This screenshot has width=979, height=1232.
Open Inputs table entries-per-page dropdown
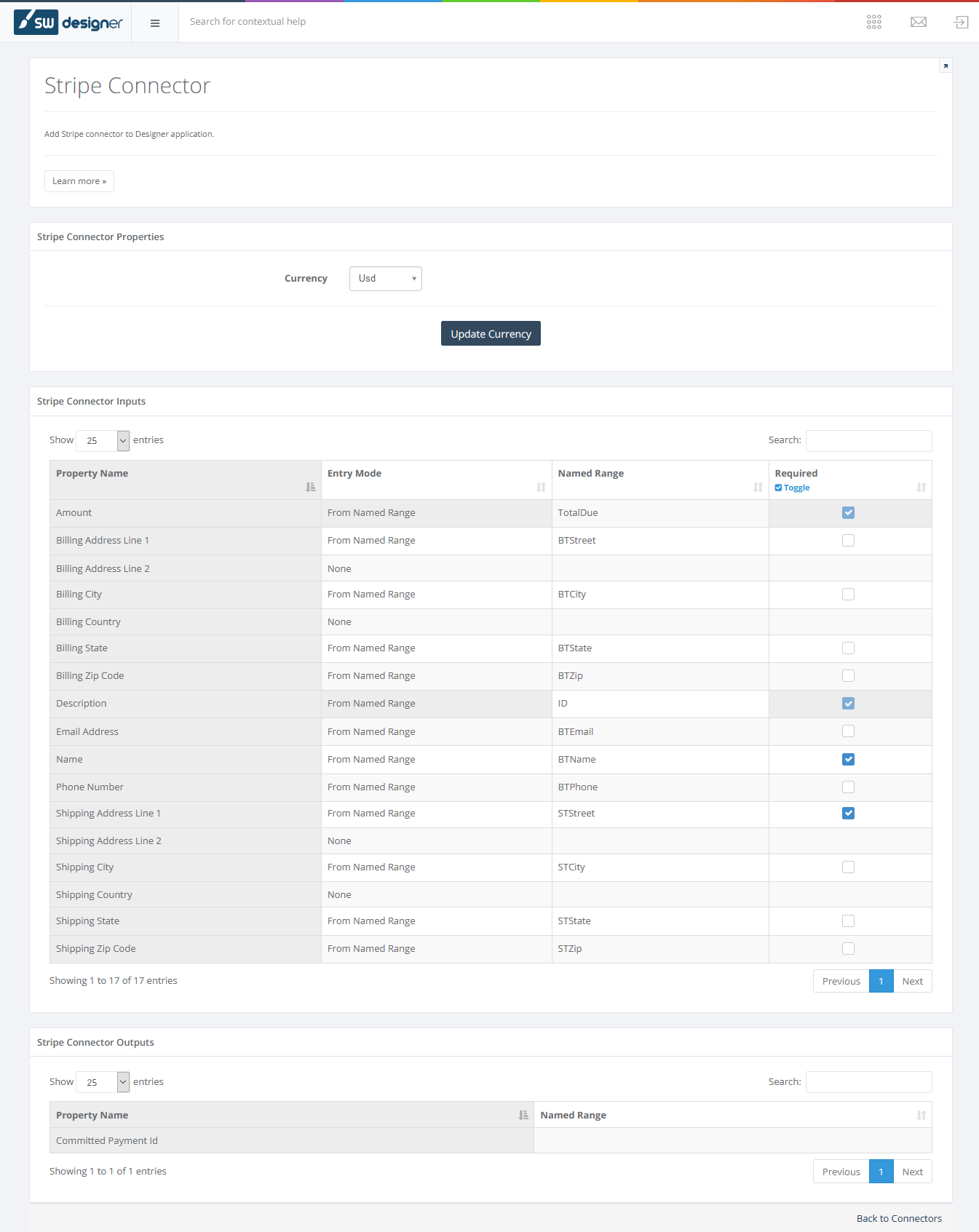tap(103, 440)
